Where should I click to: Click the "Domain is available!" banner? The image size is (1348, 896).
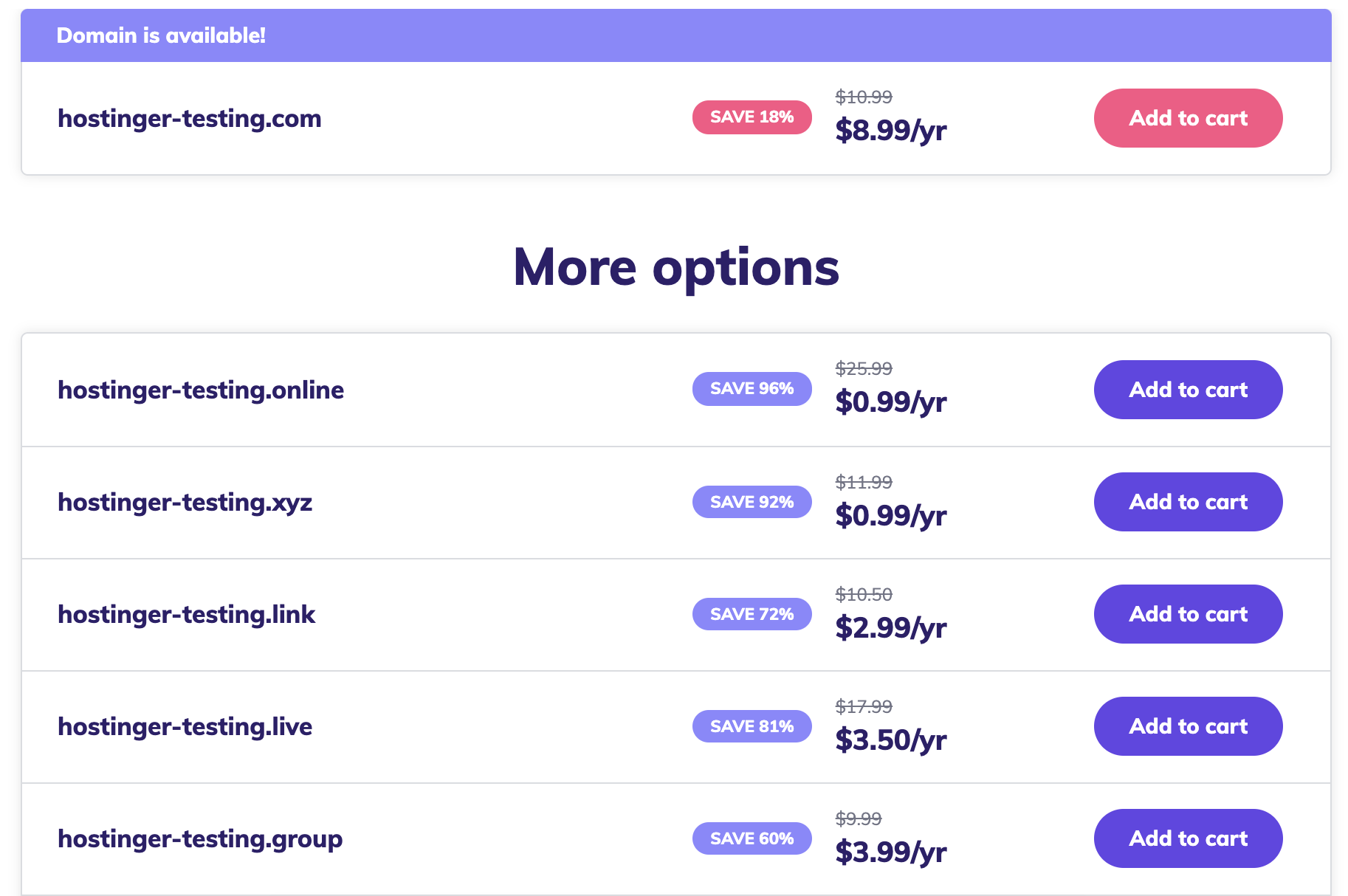161,35
